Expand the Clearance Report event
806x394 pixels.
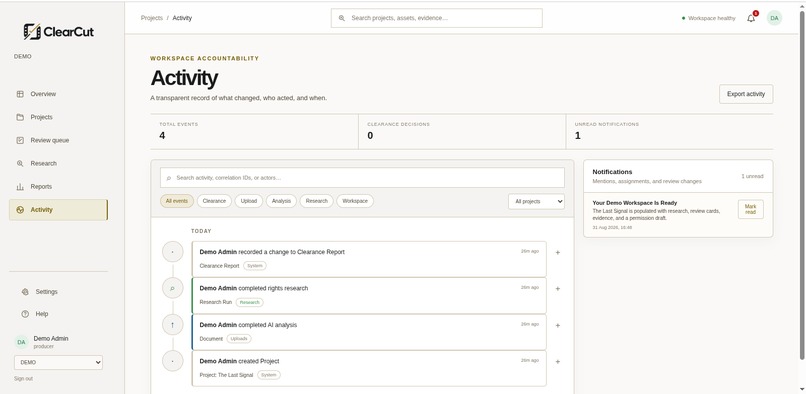[x=558, y=253]
